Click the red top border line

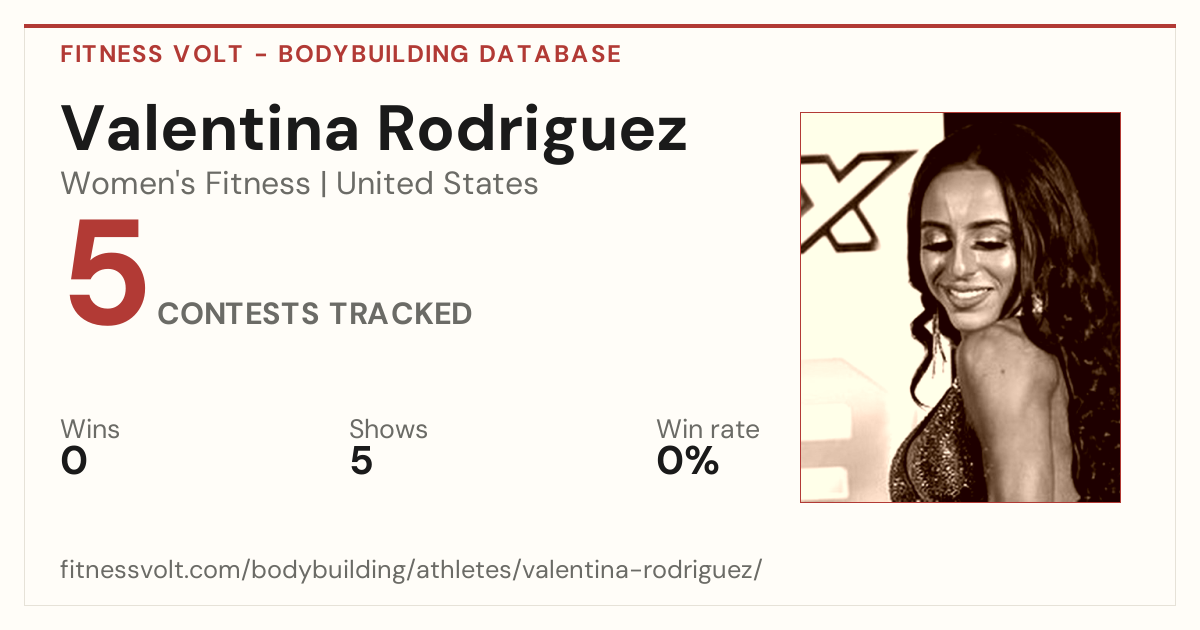pyautogui.click(x=600, y=26)
